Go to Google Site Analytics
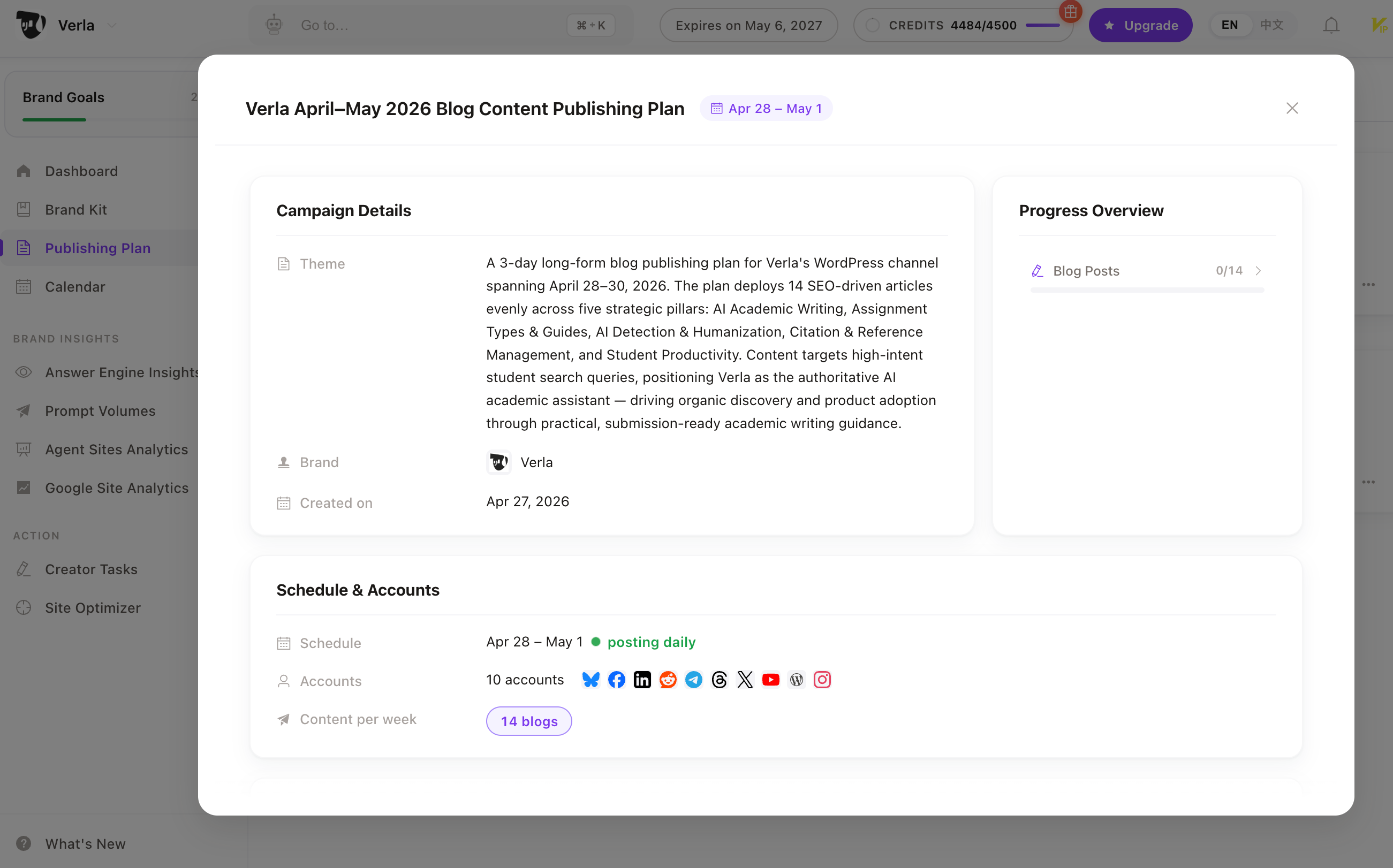 (x=117, y=488)
